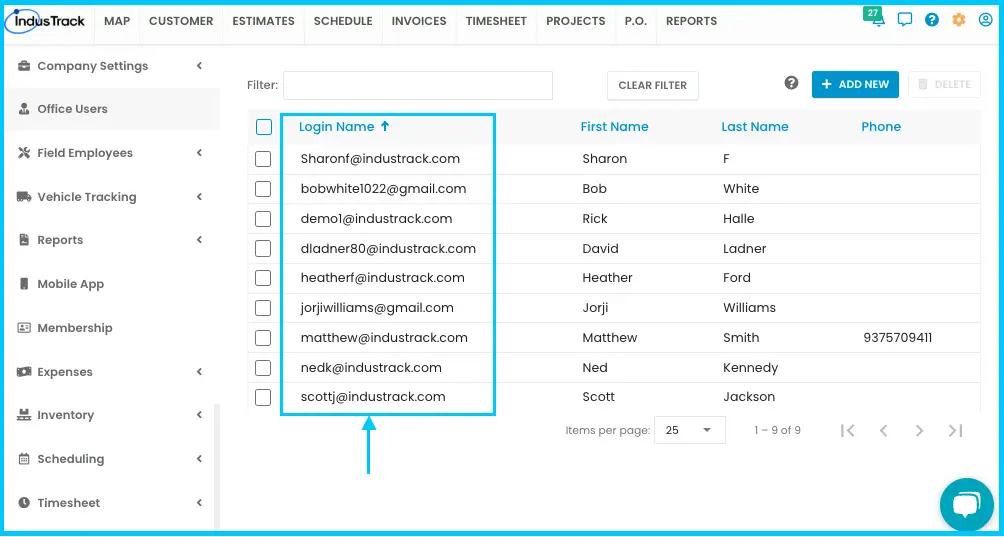Viewport: 1004px width, 537px height.
Task: Click the IndusTrack logo
Action: (45, 21)
